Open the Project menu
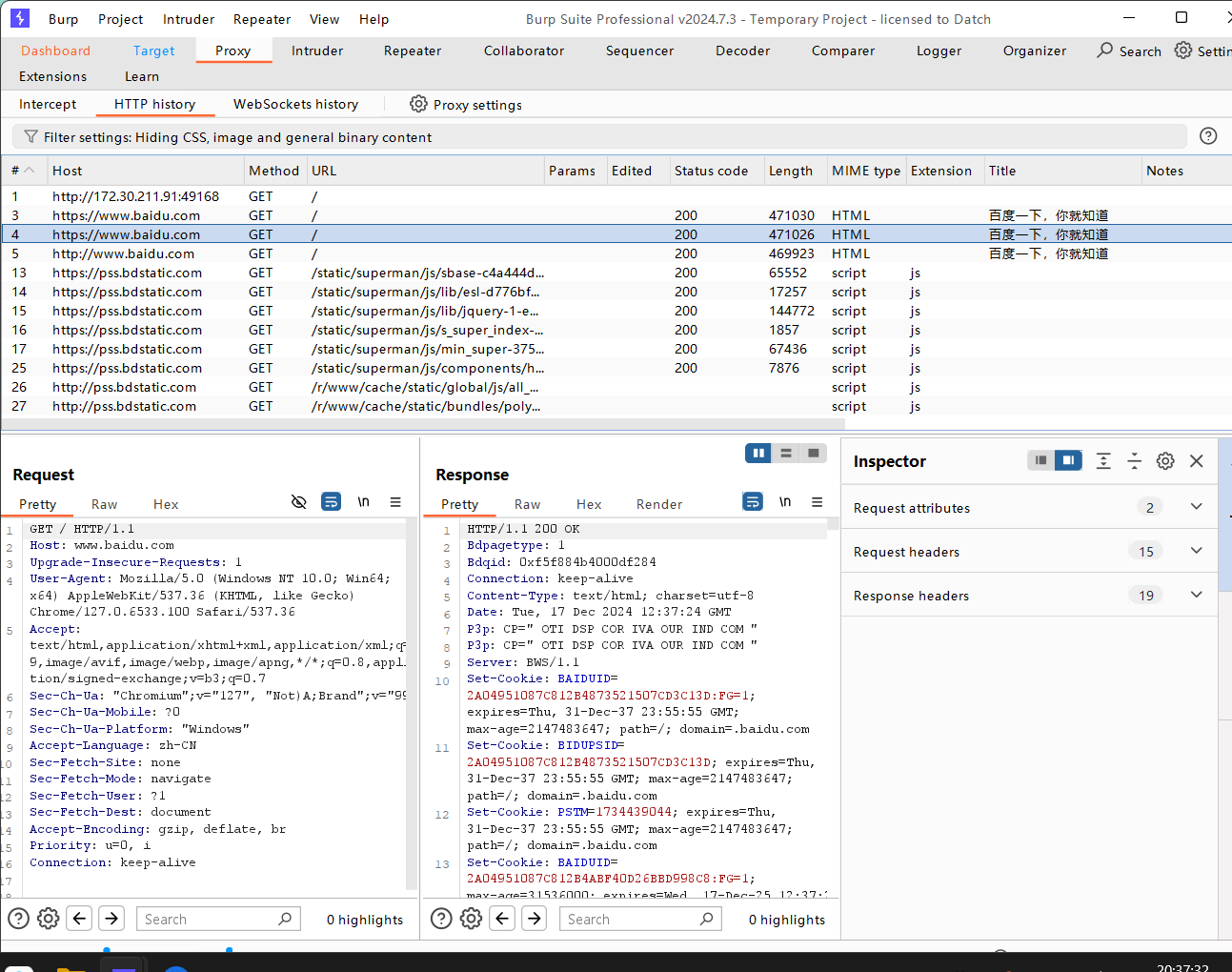 click(121, 19)
